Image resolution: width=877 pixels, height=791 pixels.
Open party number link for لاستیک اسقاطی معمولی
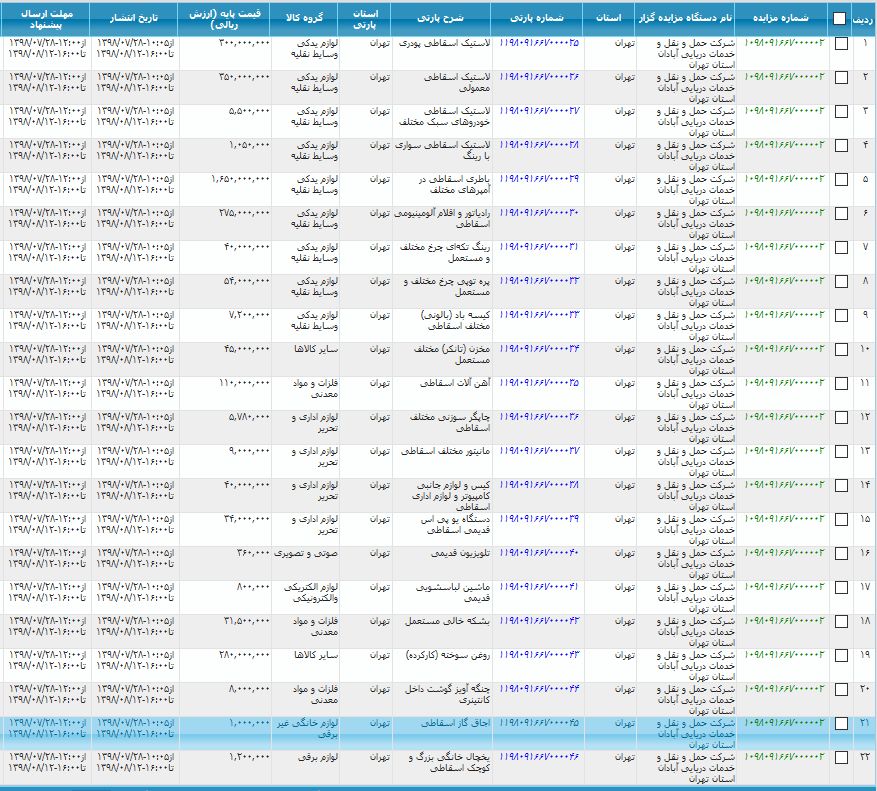click(539, 77)
